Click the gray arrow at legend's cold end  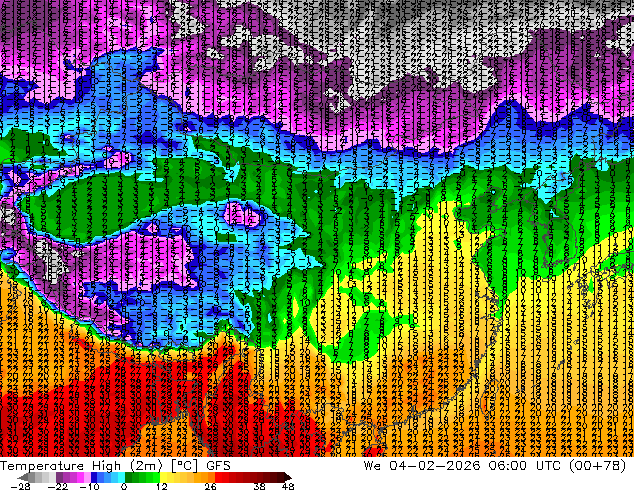[23, 477]
